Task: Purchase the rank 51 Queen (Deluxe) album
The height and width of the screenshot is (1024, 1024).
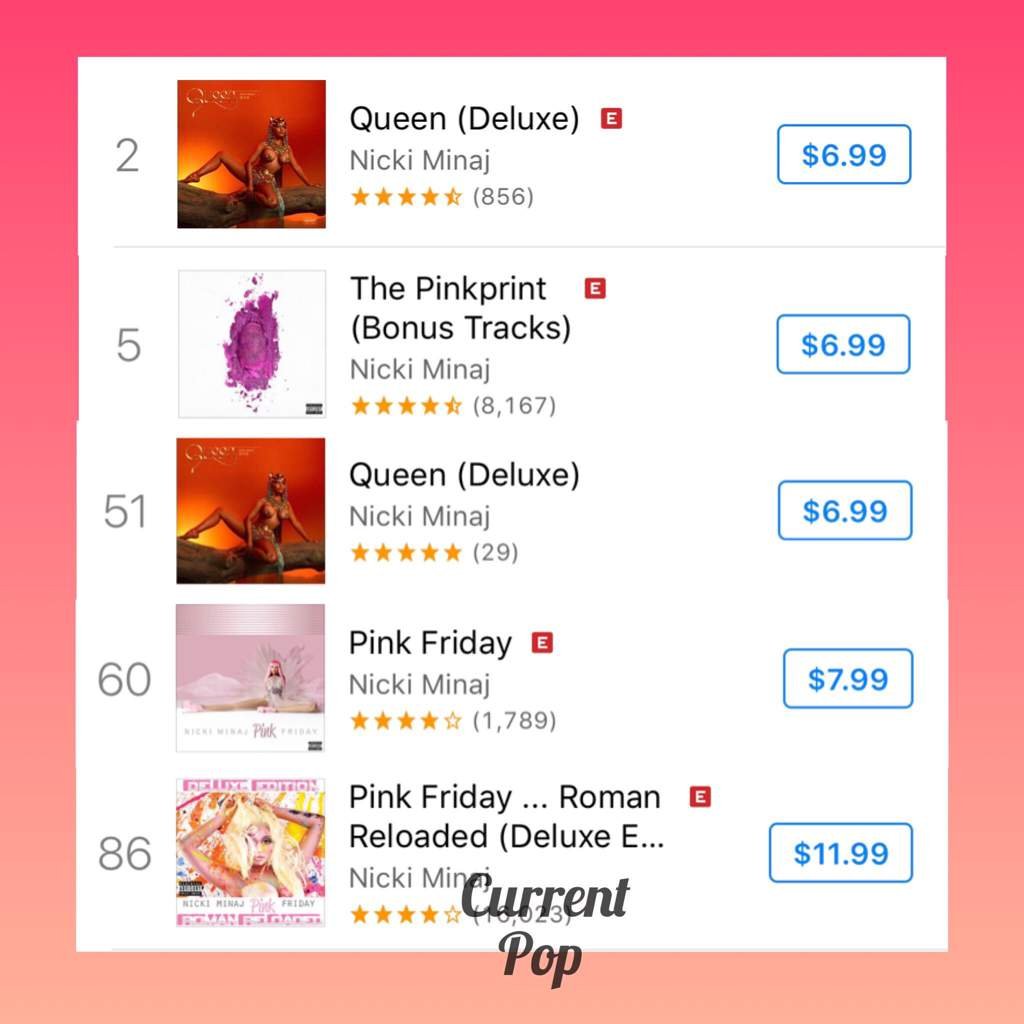Action: click(845, 510)
